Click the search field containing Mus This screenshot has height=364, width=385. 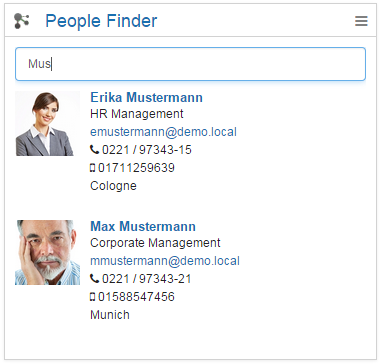pyautogui.click(x=190, y=64)
